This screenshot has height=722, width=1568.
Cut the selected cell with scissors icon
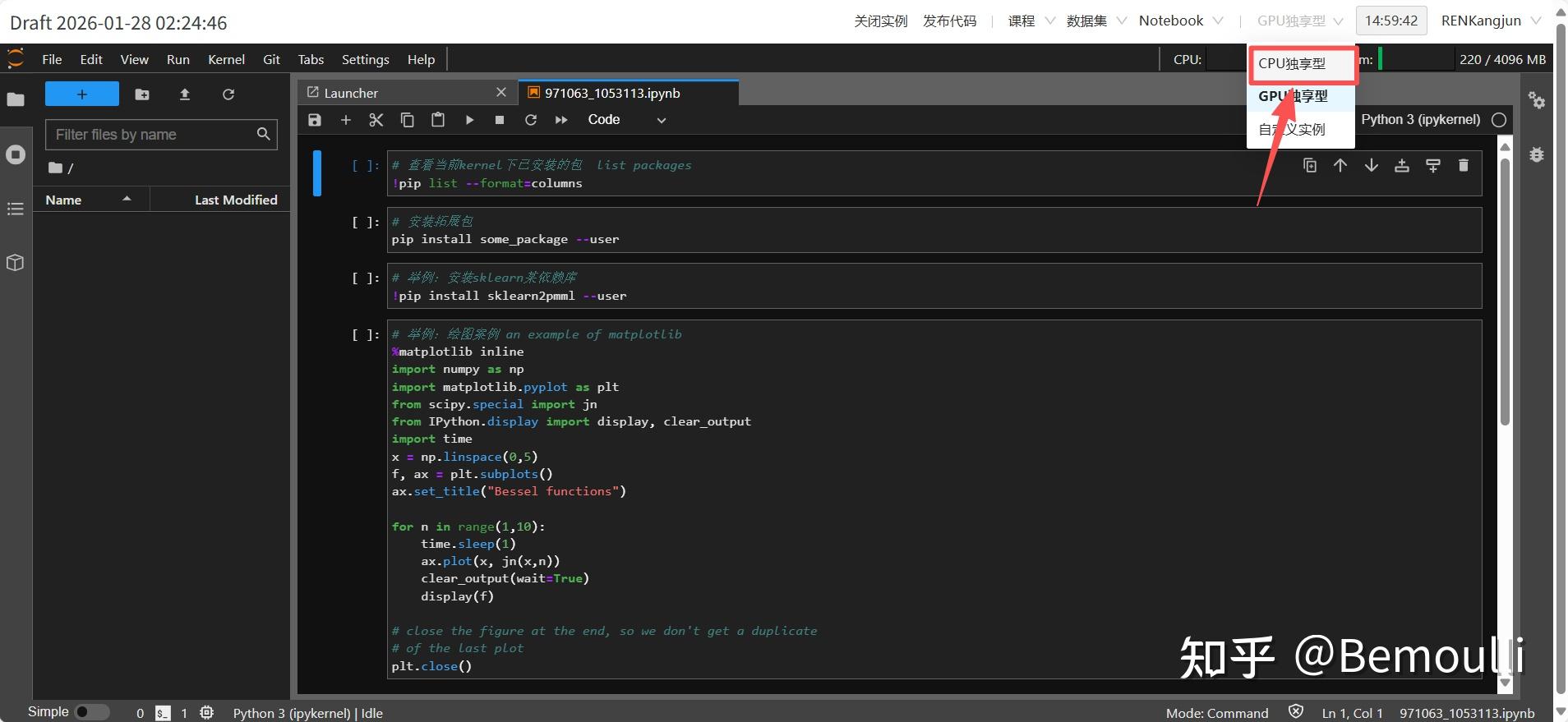(376, 120)
